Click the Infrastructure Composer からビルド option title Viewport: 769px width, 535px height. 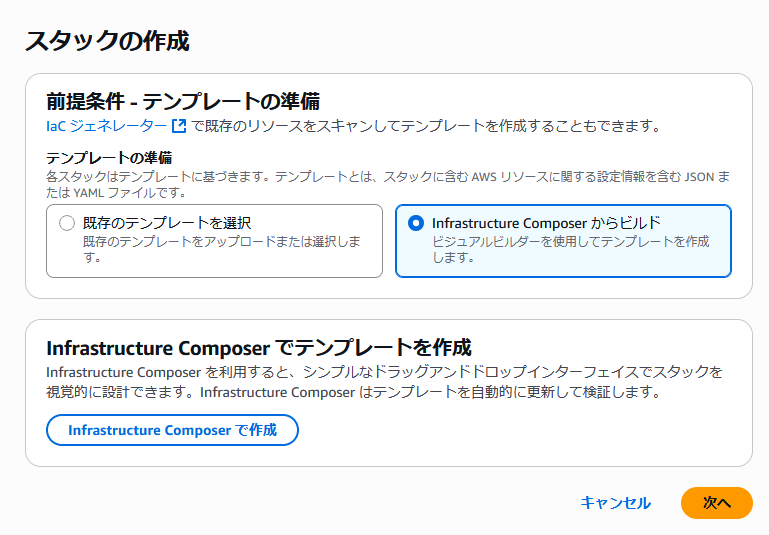pyautogui.click(x=546, y=222)
